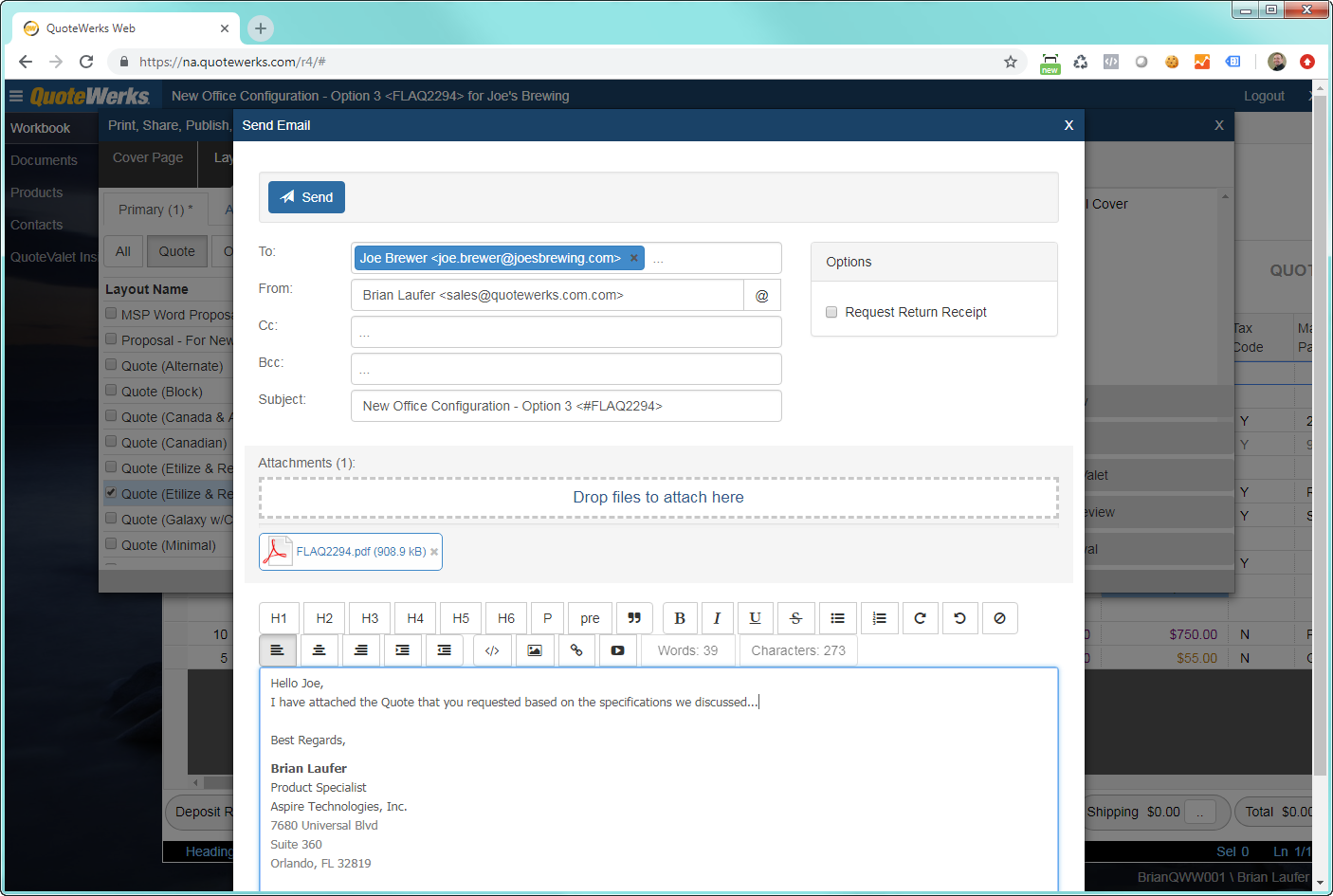Select the All layout filter
Image resolution: width=1333 pixels, height=896 pixels.
click(123, 251)
